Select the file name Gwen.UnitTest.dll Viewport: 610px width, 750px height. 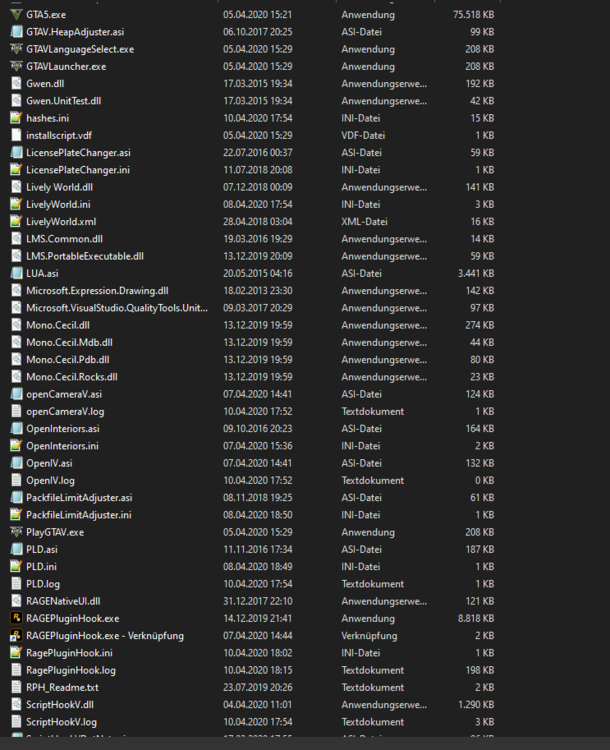point(64,100)
